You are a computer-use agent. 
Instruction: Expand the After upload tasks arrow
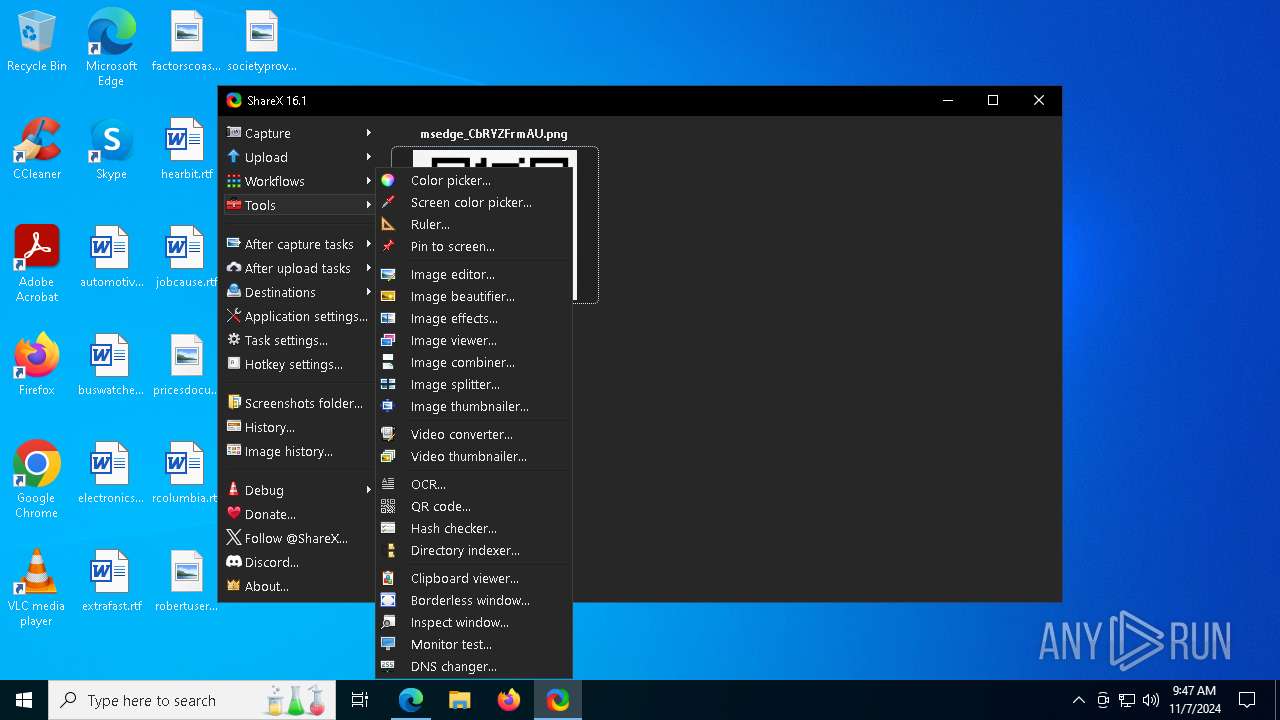point(368,268)
